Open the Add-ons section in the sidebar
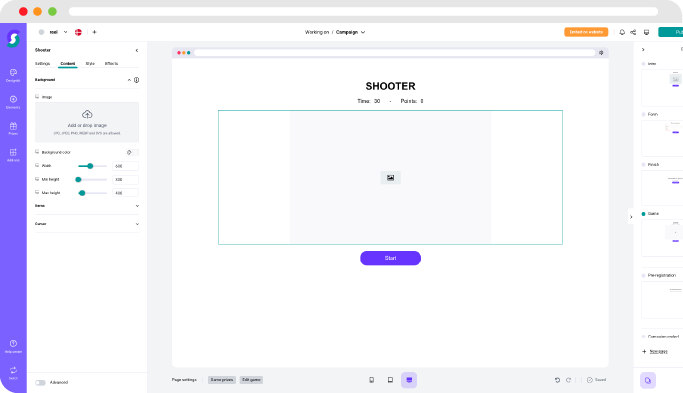The width and height of the screenshot is (683, 393). [13, 155]
